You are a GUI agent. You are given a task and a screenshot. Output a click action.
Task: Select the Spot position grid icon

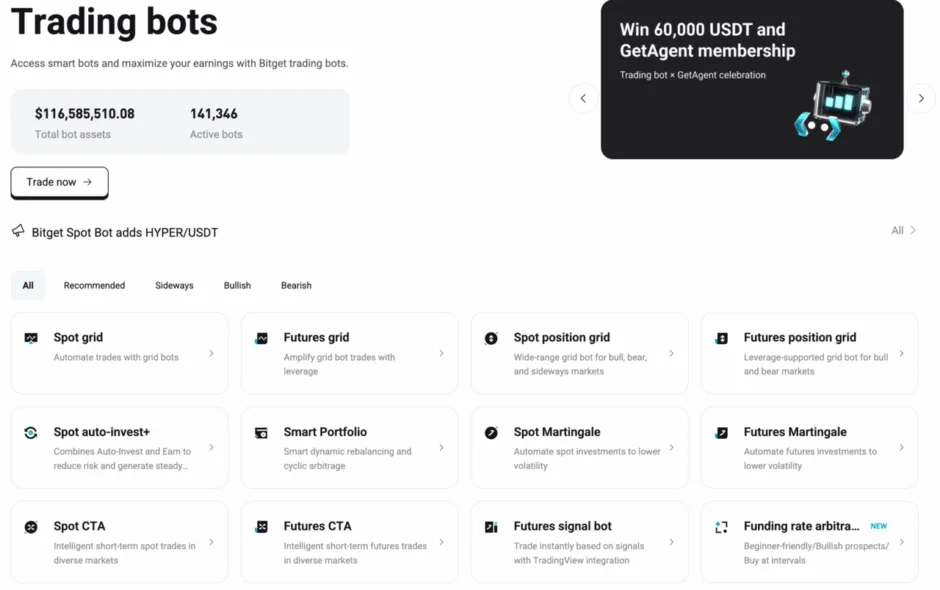[x=492, y=337]
